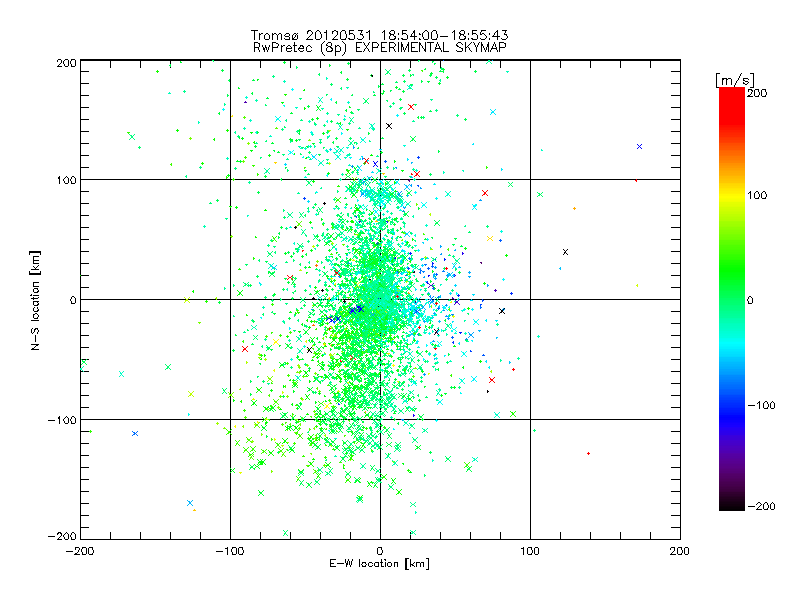Click x-axis tick label '0'
The image size is (800, 600).
click(x=380, y=551)
